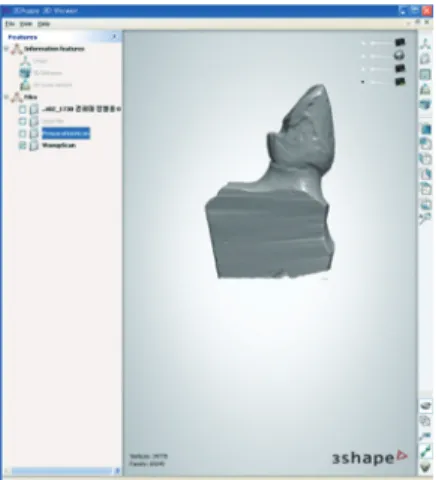Select the highlighted Preparation scan file
Image resolution: width=436 pixels, height=480 pixels.
(66, 134)
